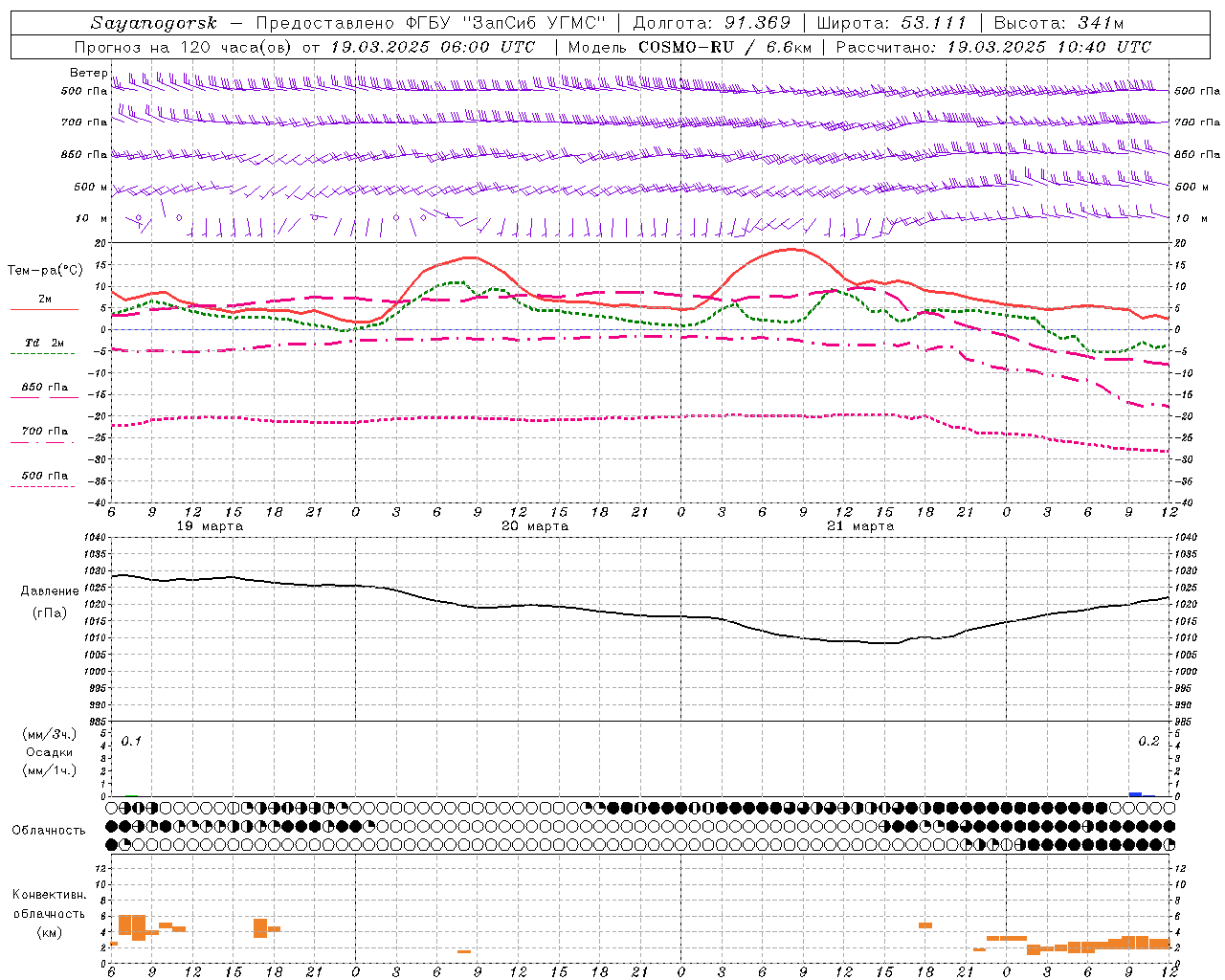Click the Td 2м dew point legend entry
The image size is (1225, 980).
coord(45,343)
